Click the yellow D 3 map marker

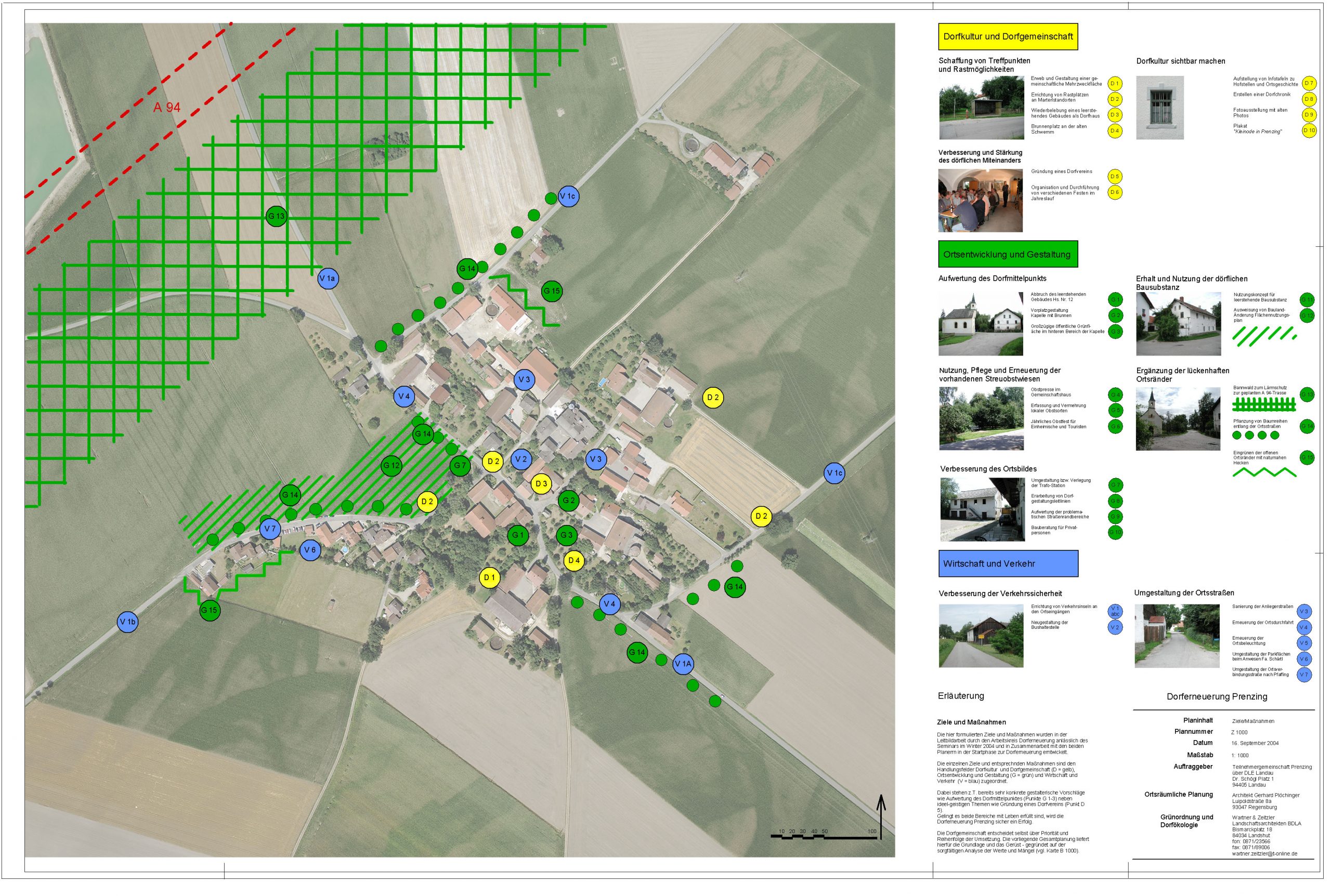tap(541, 484)
